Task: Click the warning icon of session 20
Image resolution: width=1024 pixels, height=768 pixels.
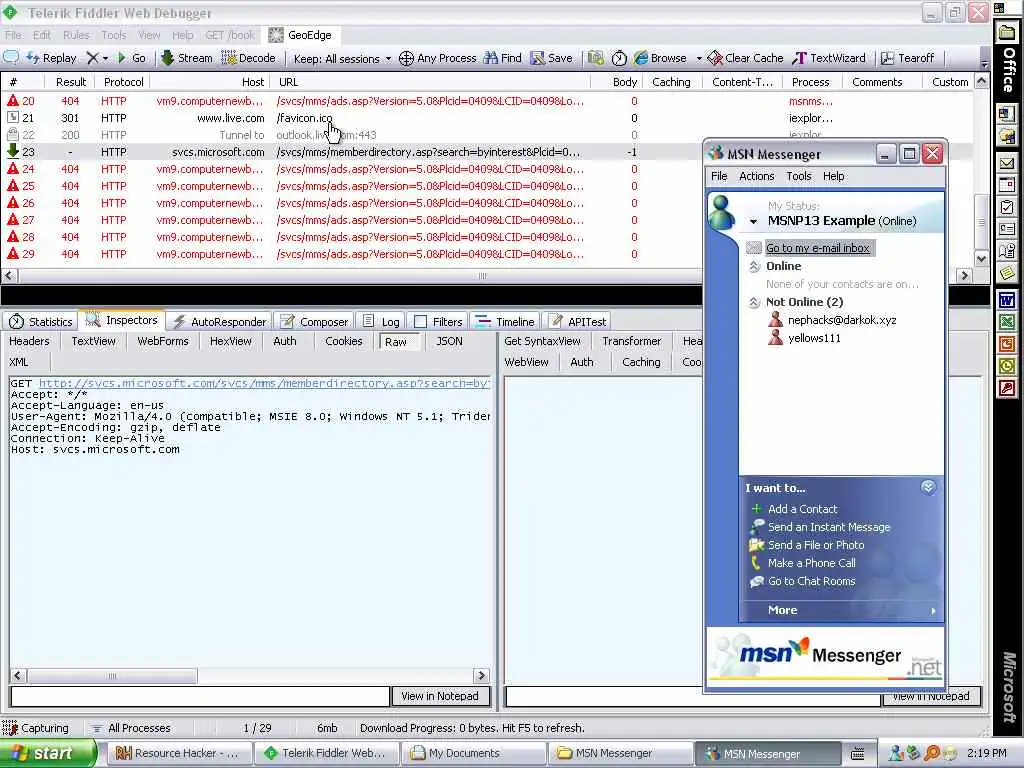Action: (12, 101)
